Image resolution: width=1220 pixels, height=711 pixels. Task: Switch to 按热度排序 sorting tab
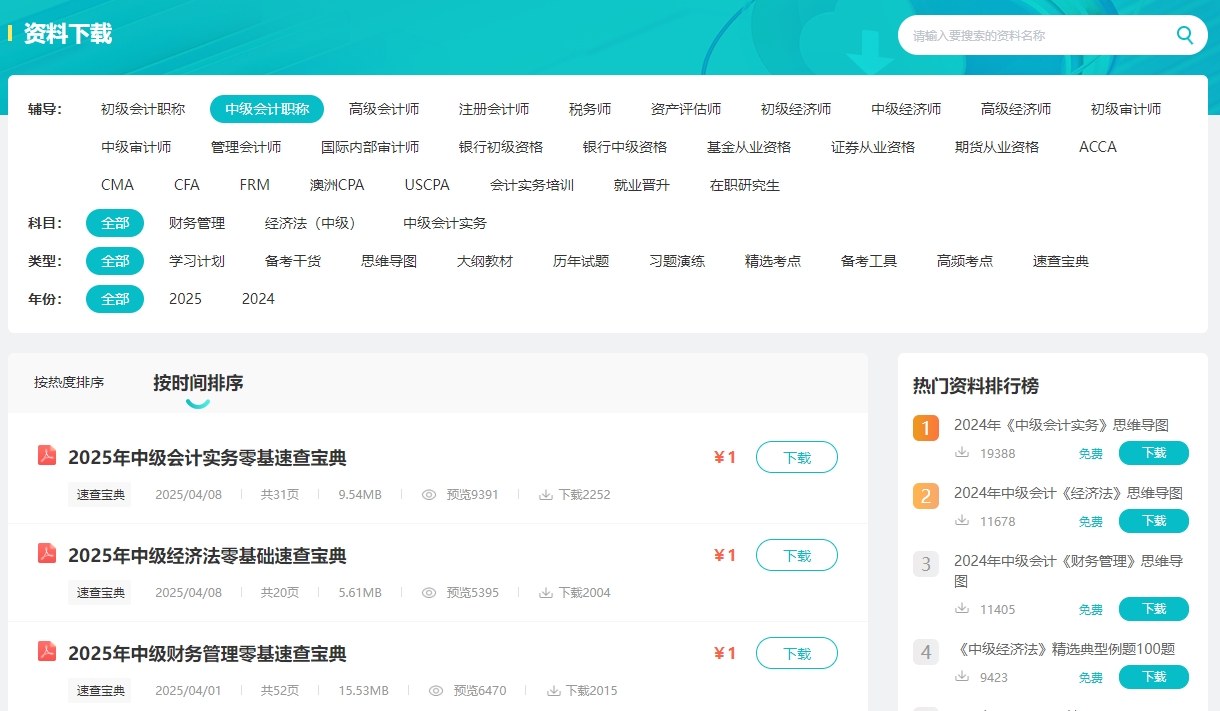click(x=69, y=383)
